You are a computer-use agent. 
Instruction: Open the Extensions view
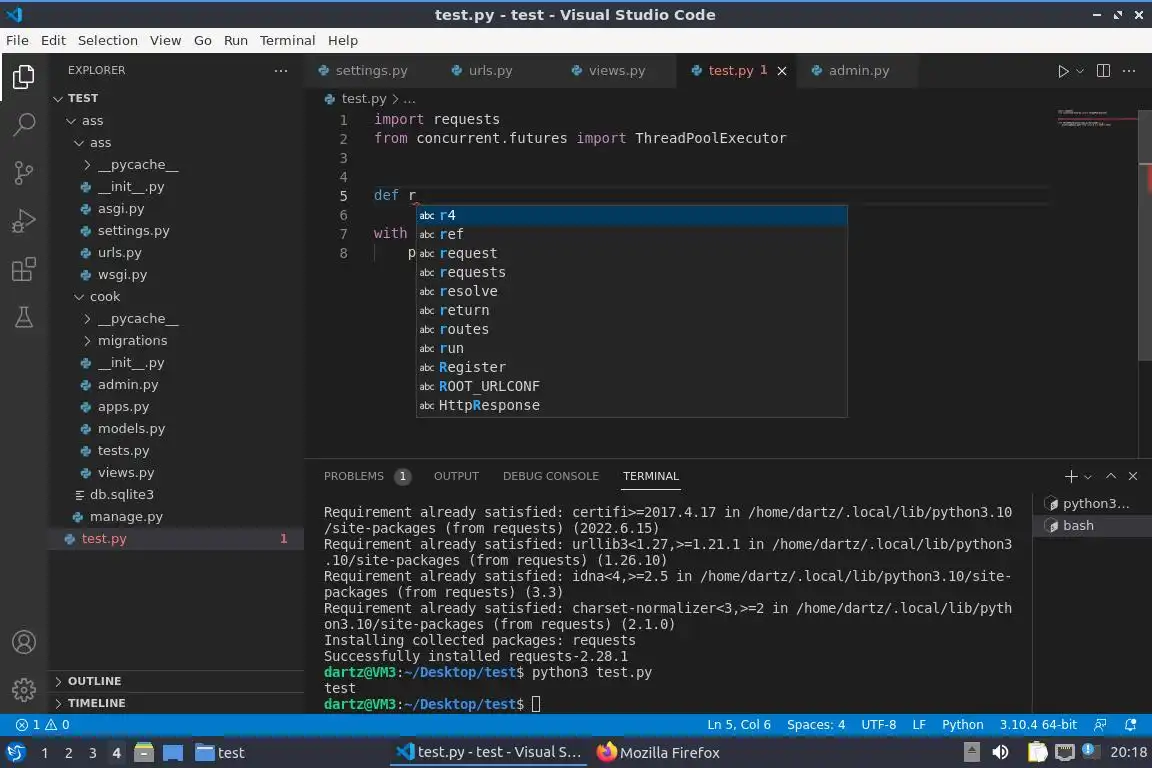click(24, 269)
